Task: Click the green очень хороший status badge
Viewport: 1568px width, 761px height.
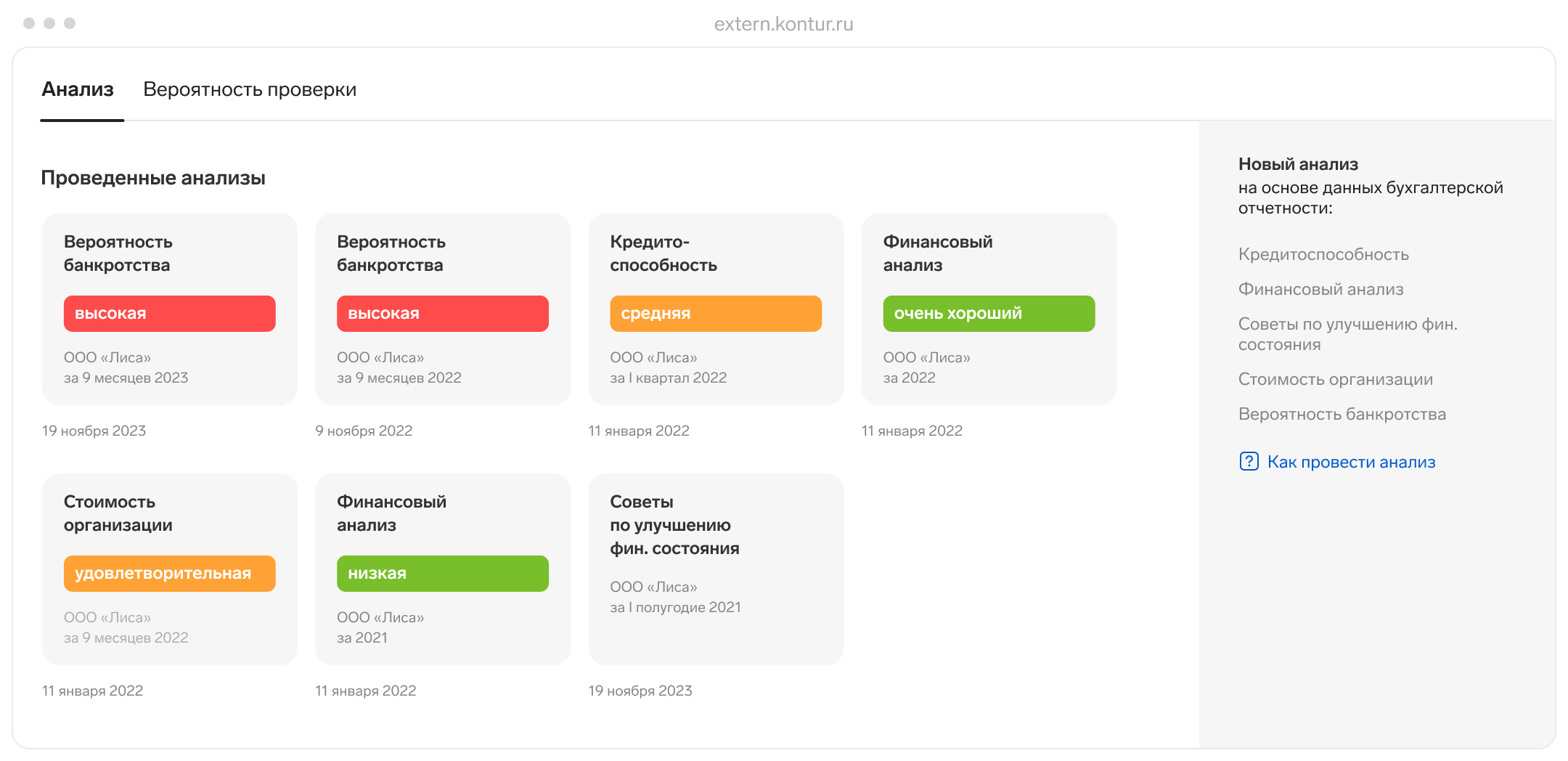Action: pos(988,314)
